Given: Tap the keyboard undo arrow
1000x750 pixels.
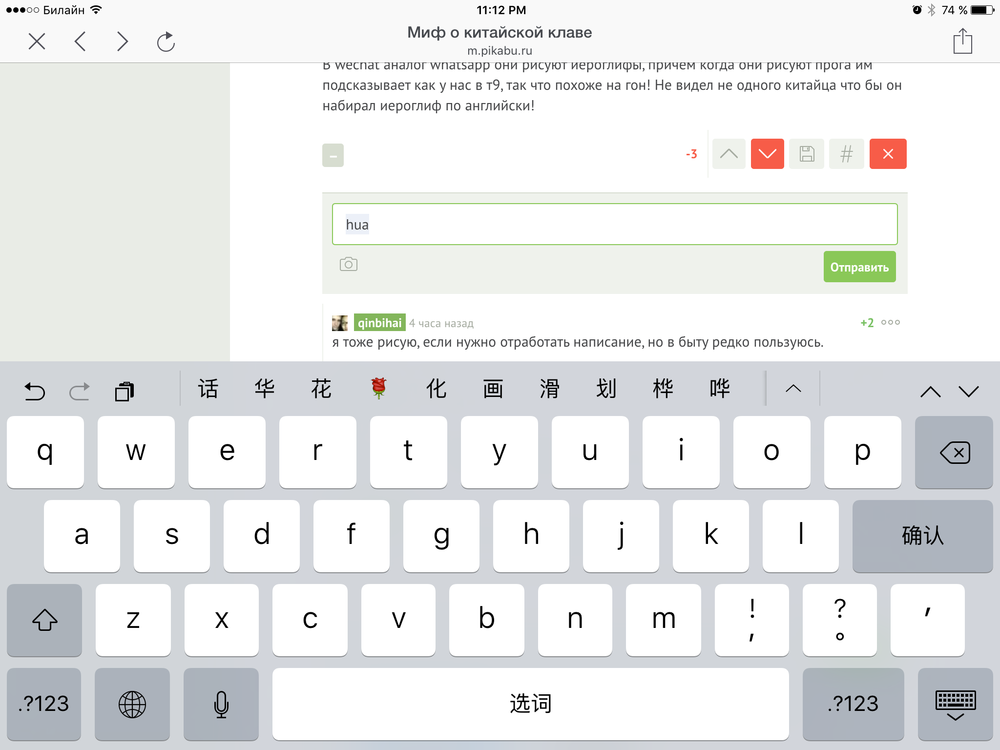Looking at the screenshot, I should click(35, 391).
